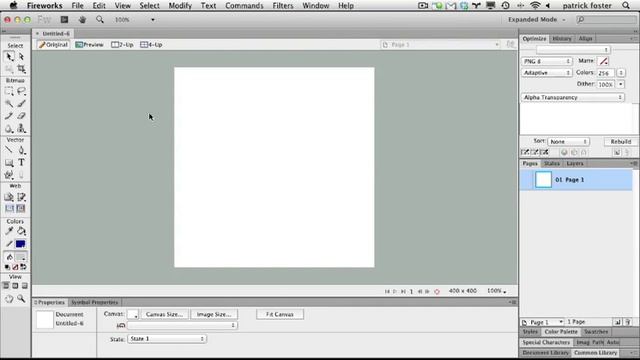Image resolution: width=640 pixels, height=360 pixels.
Task: Open the PNG 8 export format dropdown
Action: (547, 61)
